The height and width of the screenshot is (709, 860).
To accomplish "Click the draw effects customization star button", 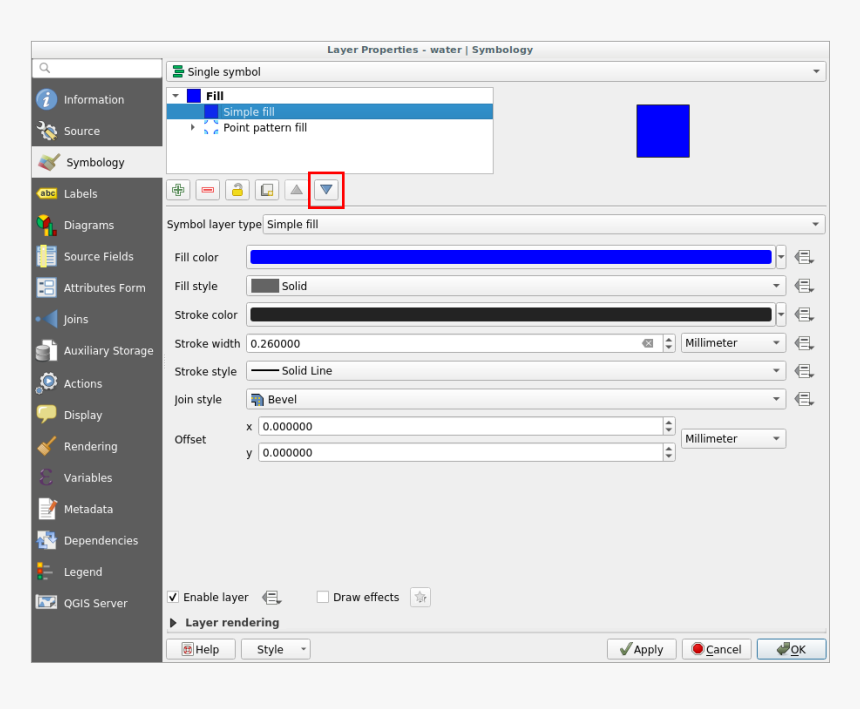I will tap(420, 597).
